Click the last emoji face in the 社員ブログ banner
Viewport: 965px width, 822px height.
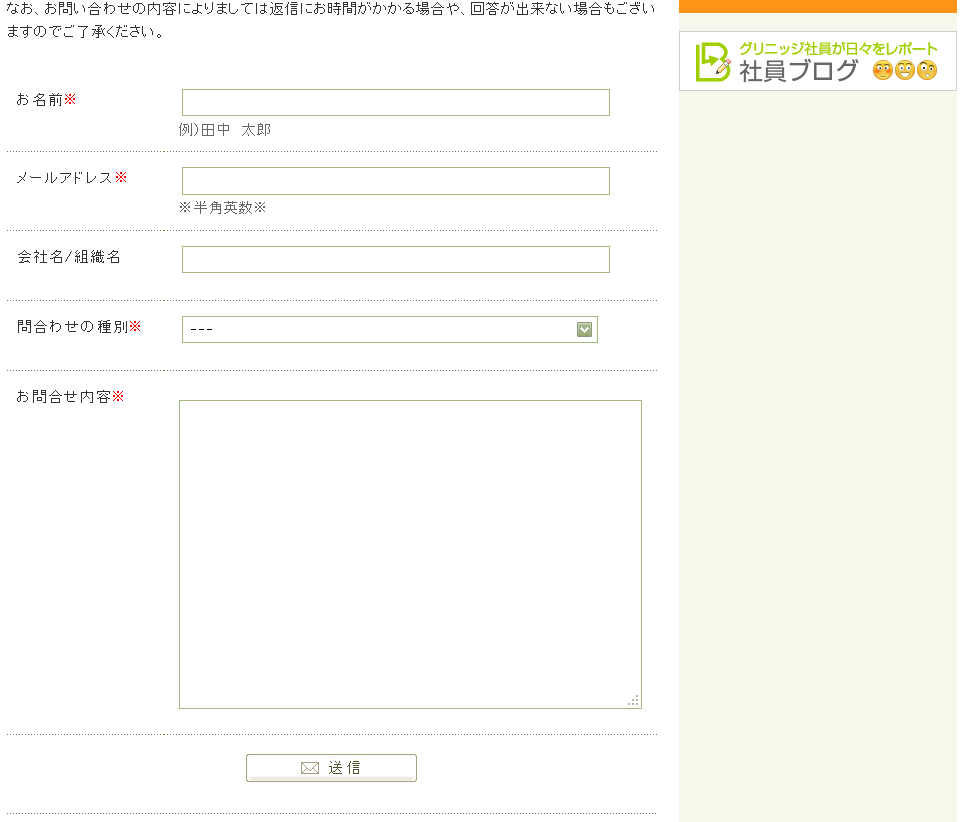927,70
